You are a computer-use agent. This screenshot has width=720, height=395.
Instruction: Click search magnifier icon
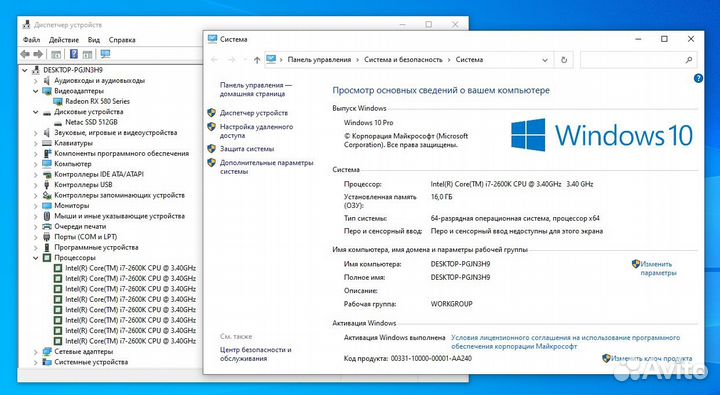(x=689, y=60)
